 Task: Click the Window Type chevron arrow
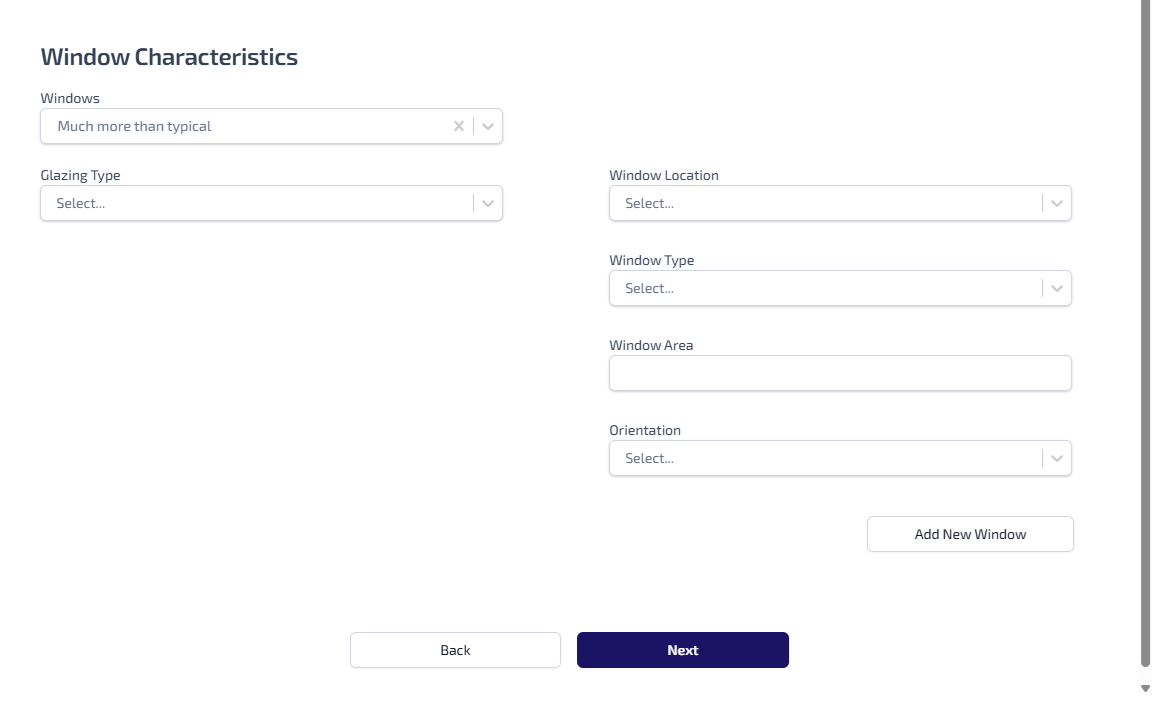coord(1056,288)
